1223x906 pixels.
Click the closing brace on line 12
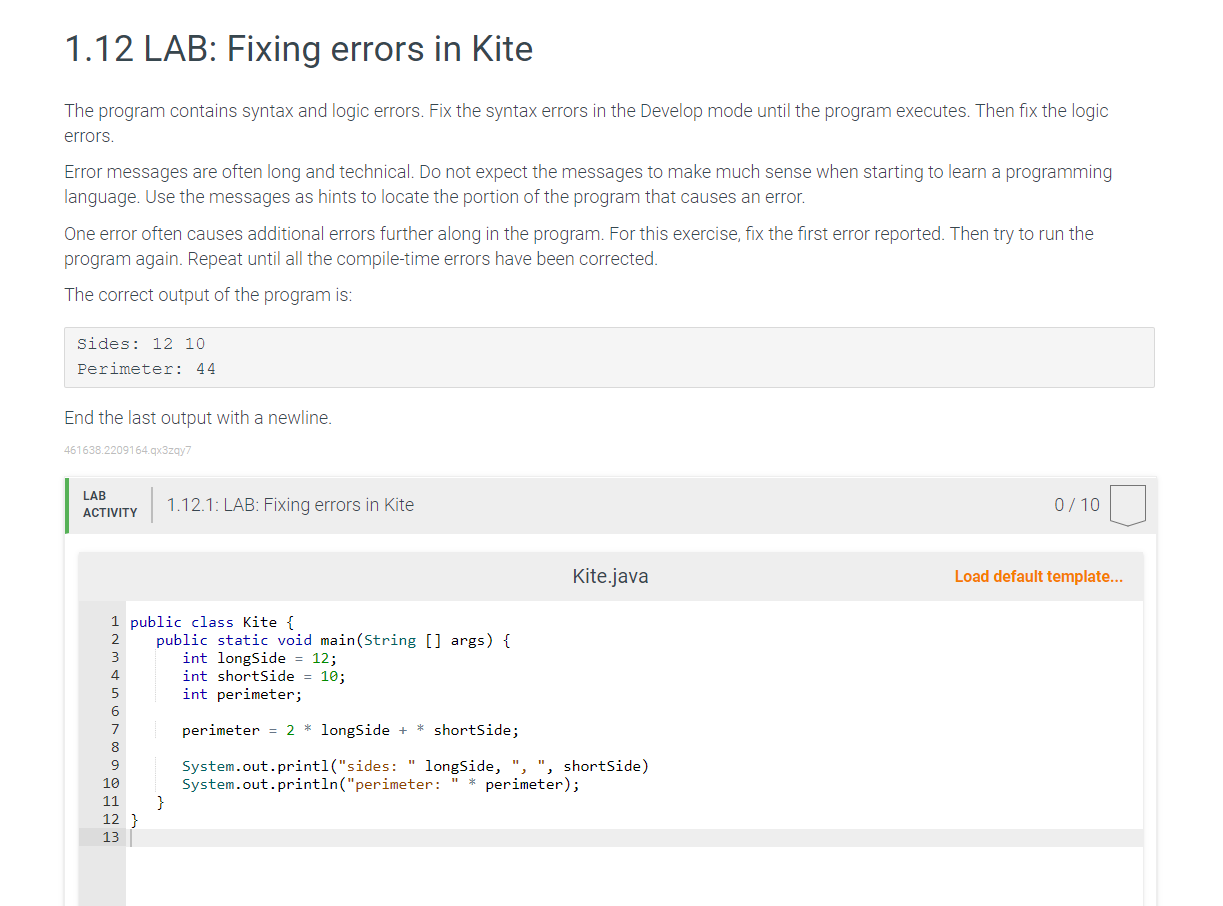coord(133,819)
